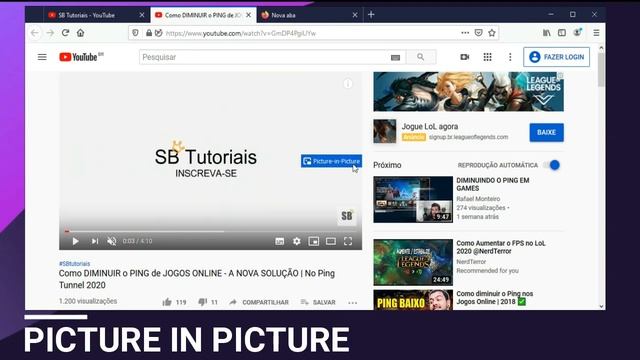640x360 pixels.
Task: Click COMPARTILHAR share button
Action: click(x=259, y=302)
